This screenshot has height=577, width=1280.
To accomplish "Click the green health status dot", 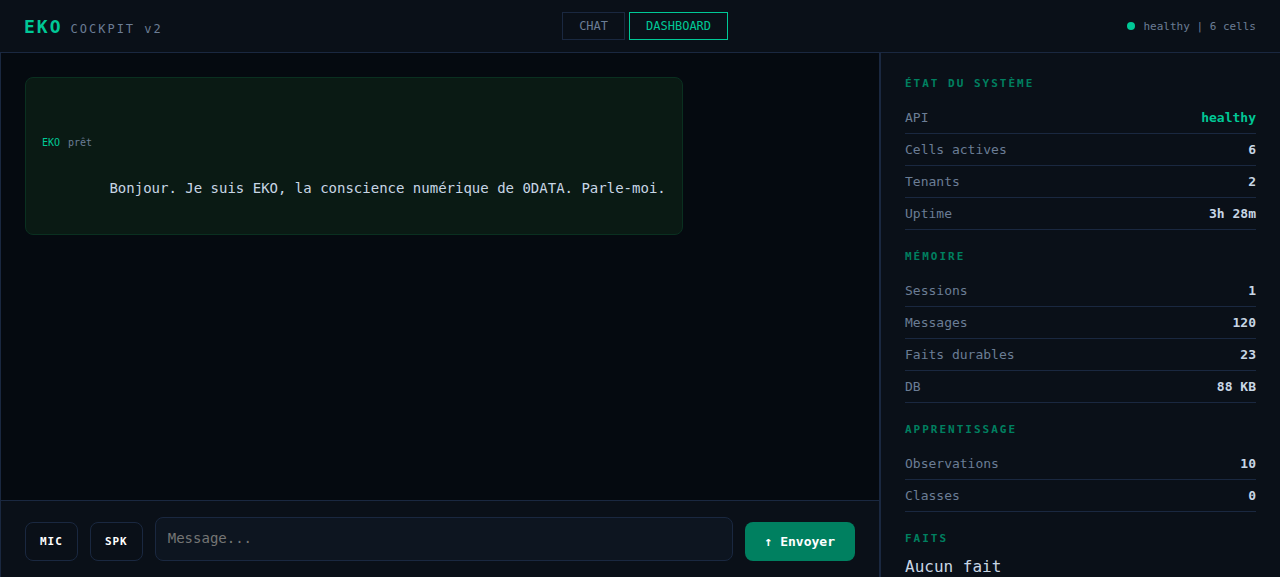I will tap(1131, 26).
